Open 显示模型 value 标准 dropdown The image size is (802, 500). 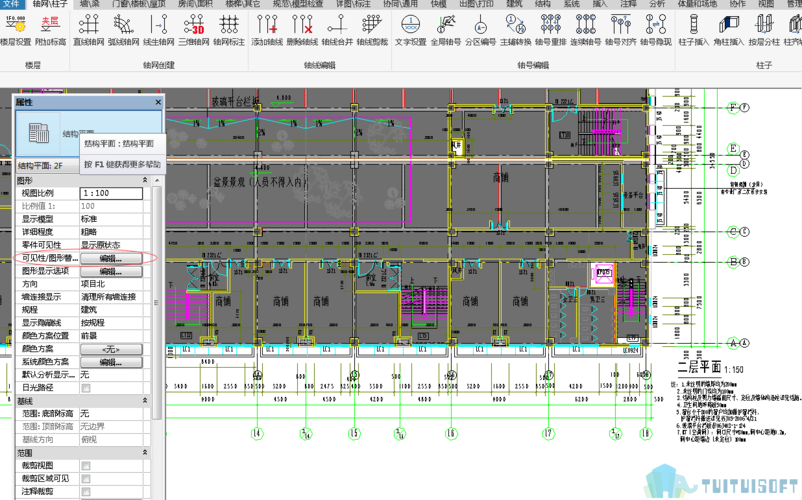tap(111, 219)
